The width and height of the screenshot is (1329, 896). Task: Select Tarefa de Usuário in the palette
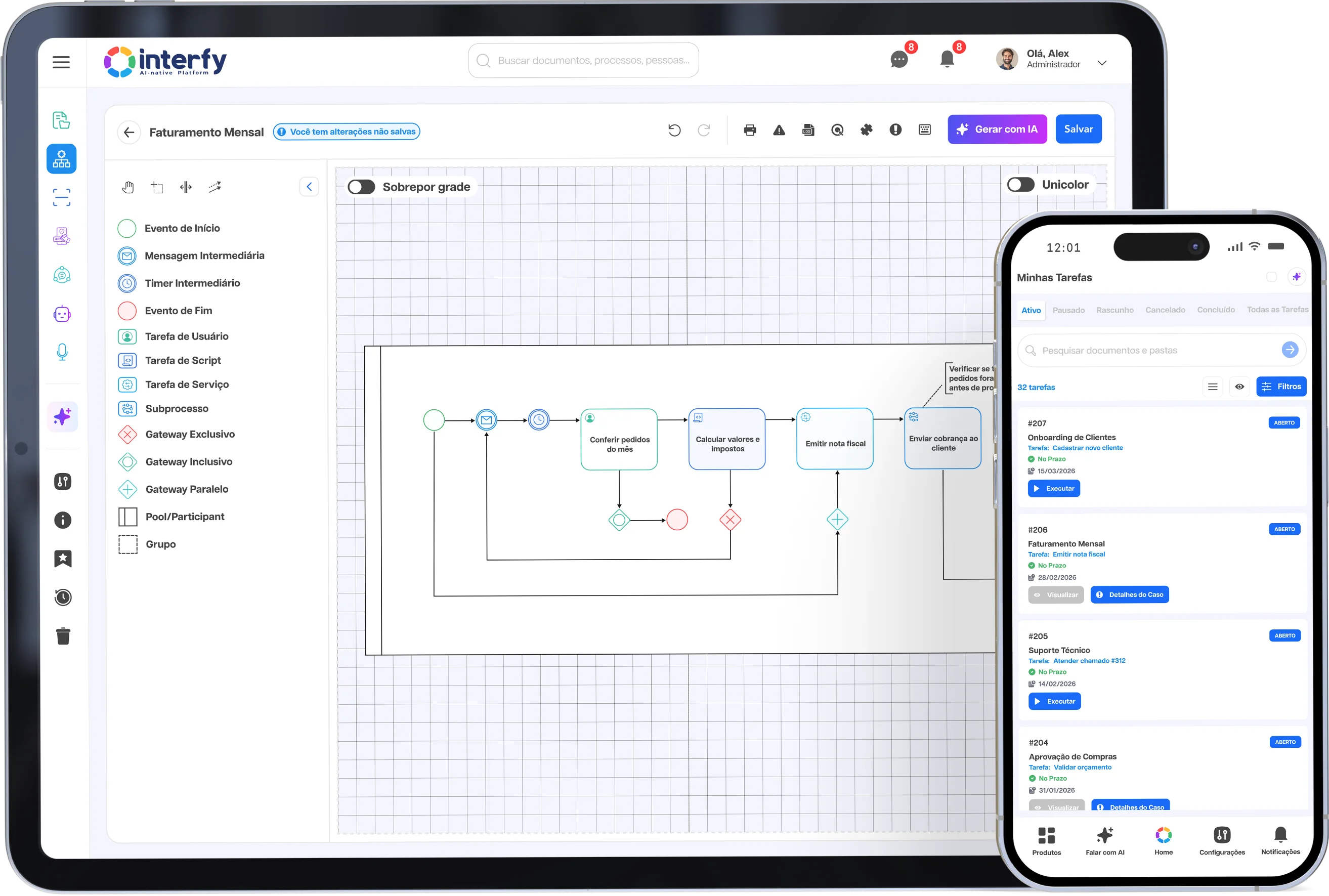[x=174, y=336]
